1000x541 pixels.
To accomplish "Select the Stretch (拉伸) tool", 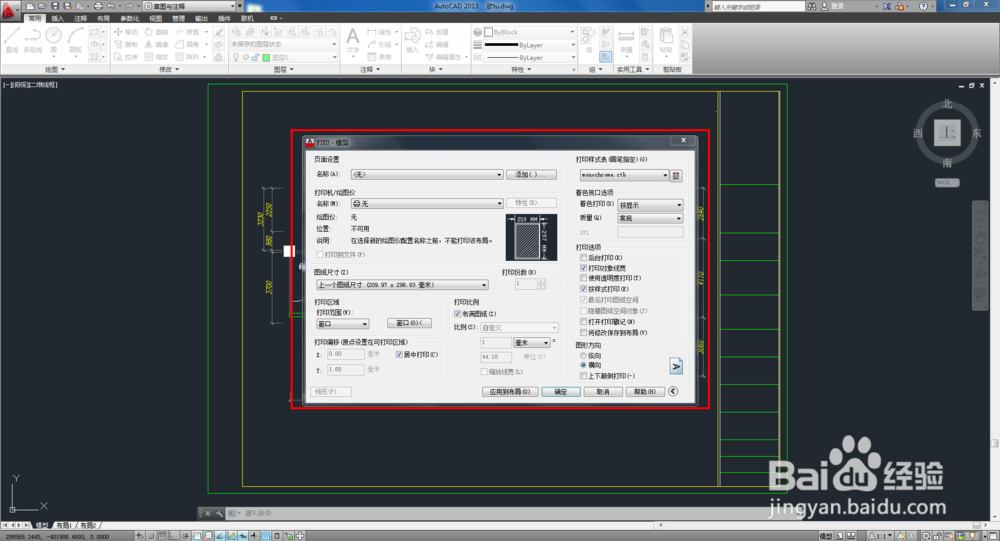I will pyautogui.click(x=126, y=57).
